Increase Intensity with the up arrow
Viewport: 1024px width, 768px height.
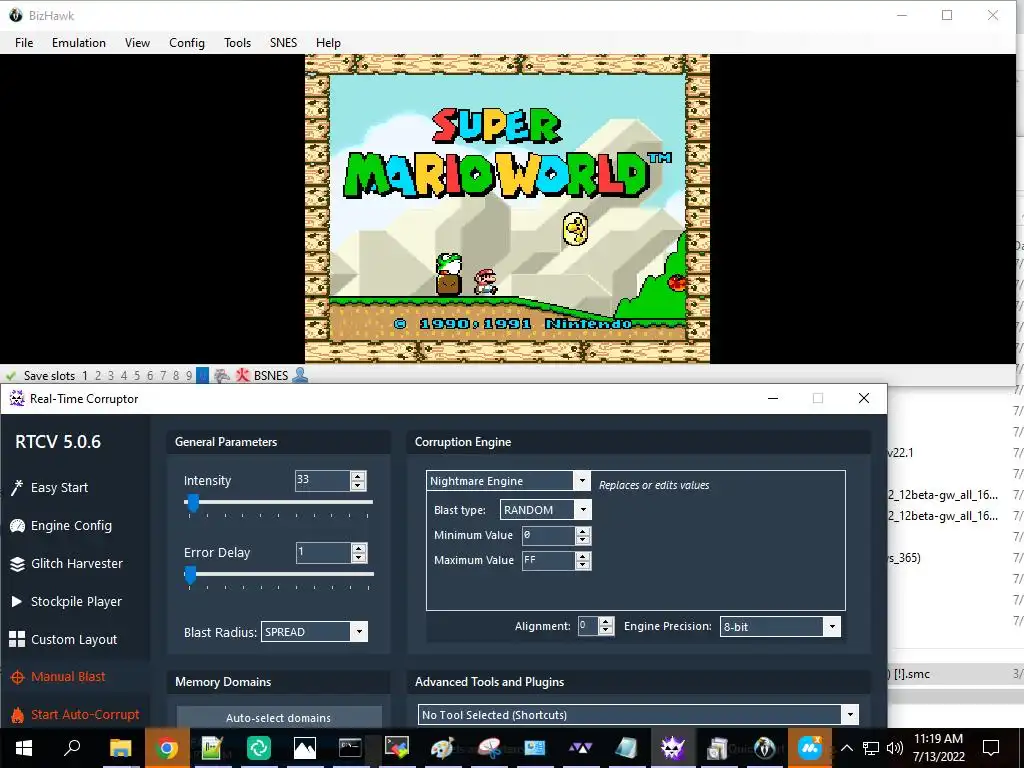[x=358, y=476]
